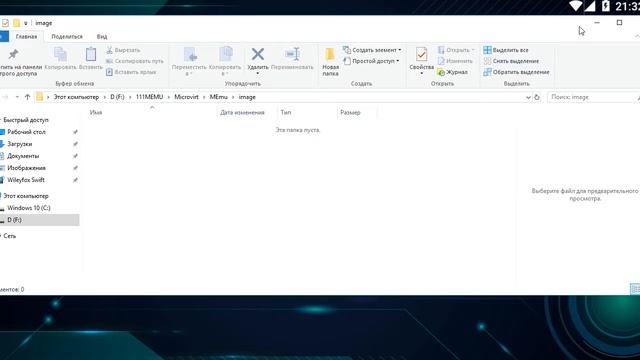Click the Rename (Переименовать) icon
The image size is (640, 360).
tap(292, 54)
